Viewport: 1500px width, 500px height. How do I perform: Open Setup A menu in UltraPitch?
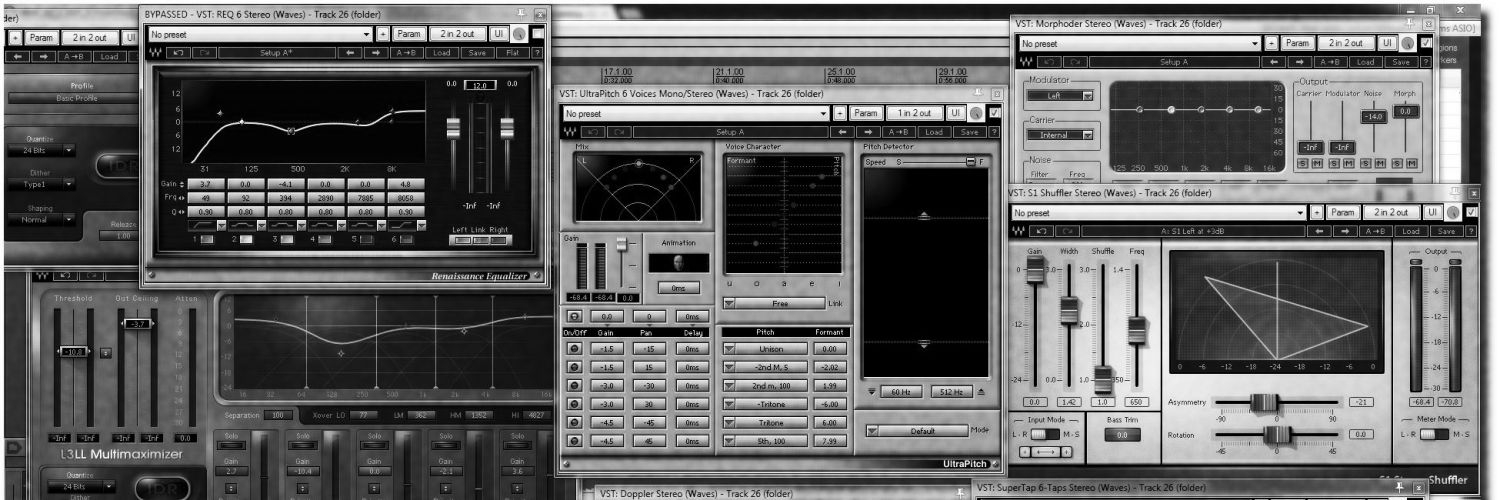pos(730,132)
